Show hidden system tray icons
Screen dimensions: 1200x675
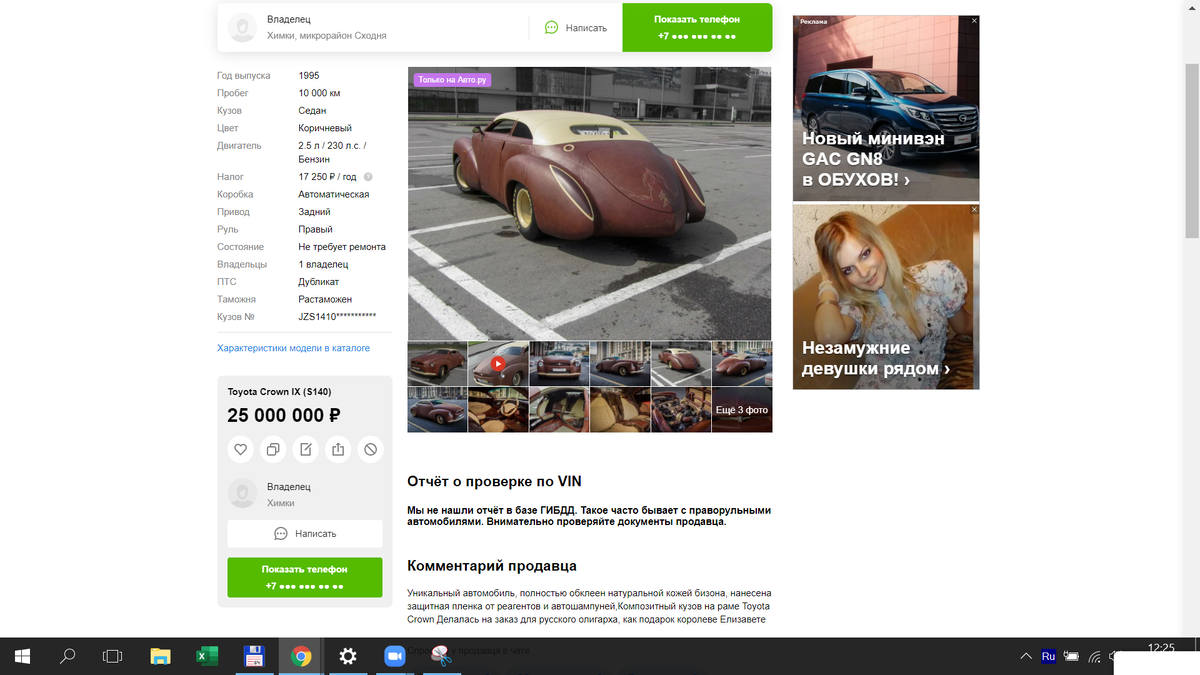pyautogui.click(x=1026, y=657)
